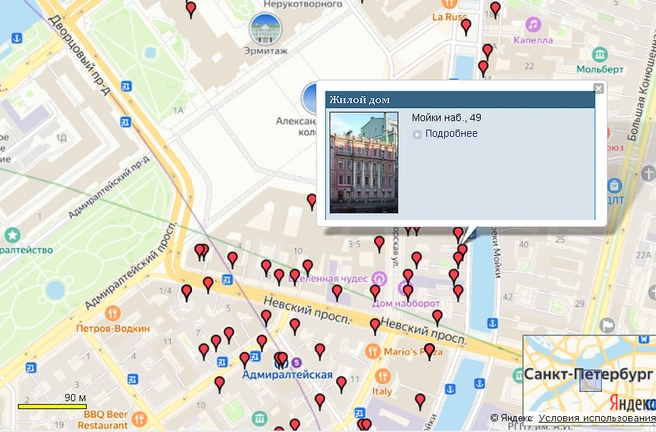The height and width of the screenshot is (432, 656).
Task: Select the Петров-Водкин restaurant icon
Action: pos(113,313)
